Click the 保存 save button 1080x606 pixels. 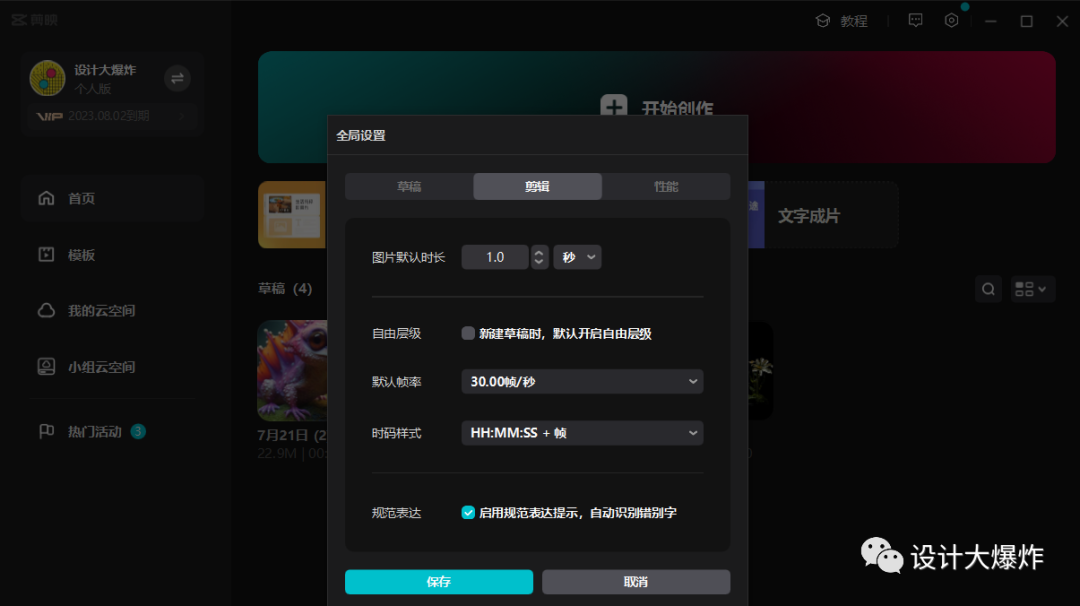[438, 582]
